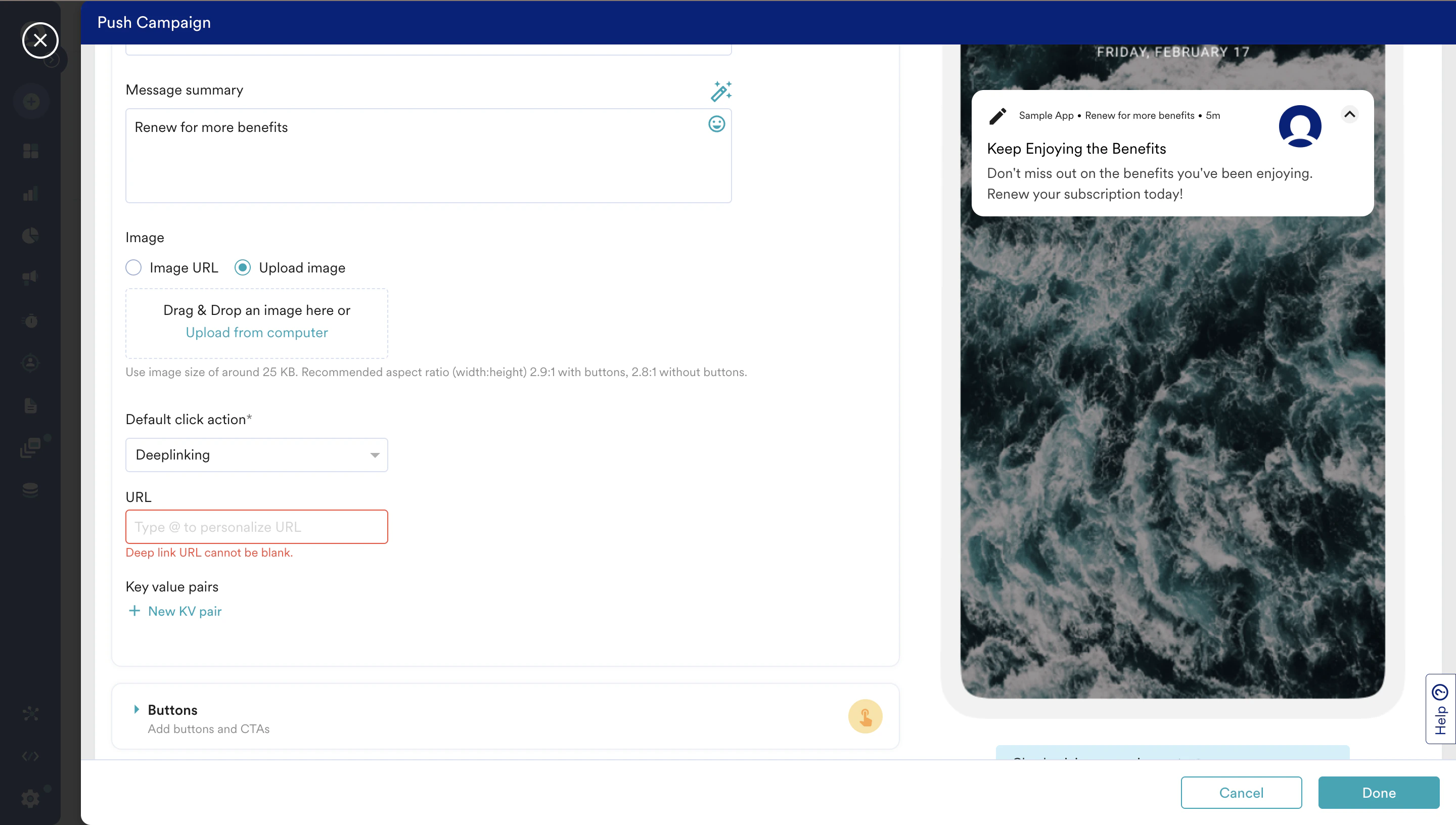Image resolution: width=1456 pixels, height=825 pixels.
Task: Click the pencil edit icon in preview
Action: (x=997, y=116)
